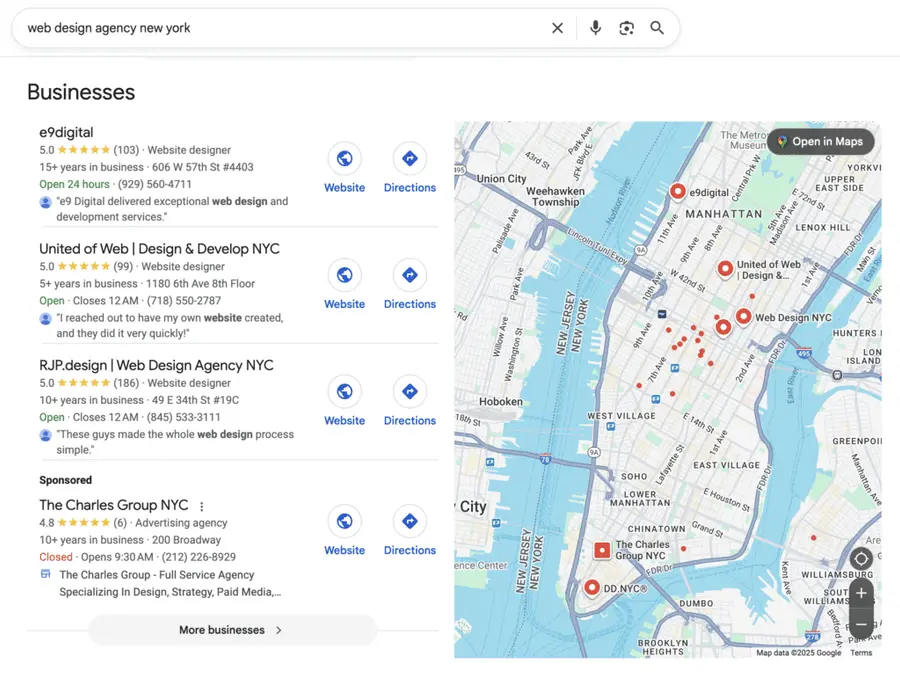Click The Charles Group marker on the map
This screenshot has width=900, height=678.
point(603,550)
